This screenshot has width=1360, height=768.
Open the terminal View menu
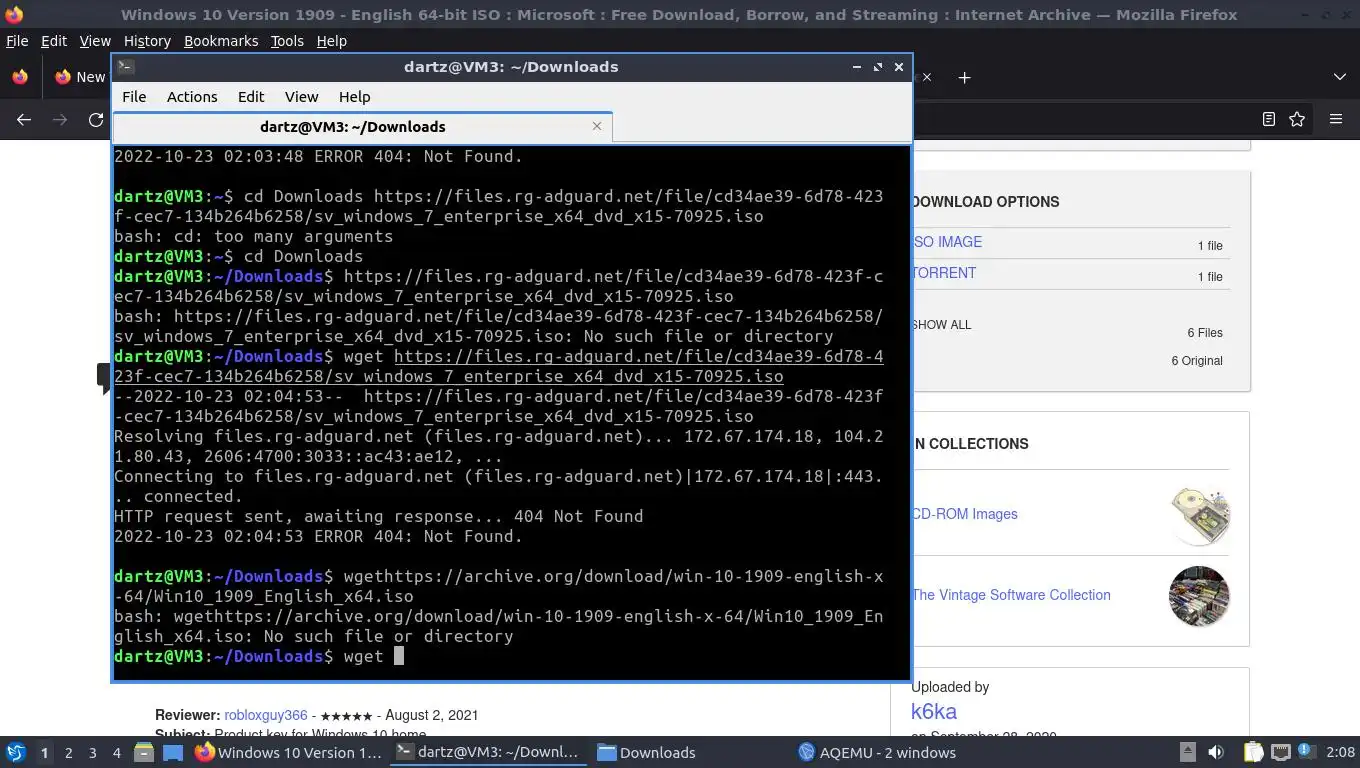[301, 97]
